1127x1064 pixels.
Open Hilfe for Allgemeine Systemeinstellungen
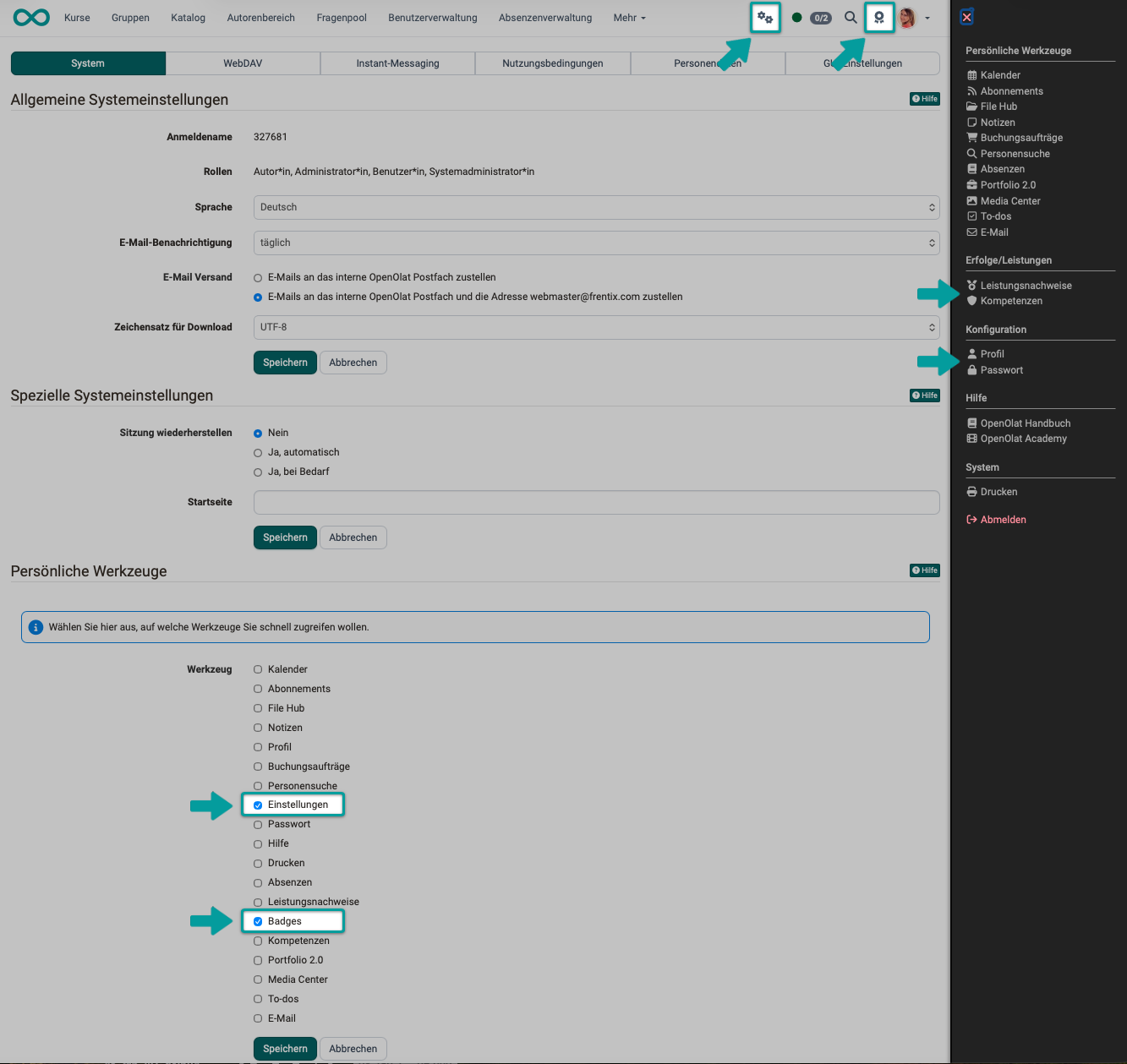925,99
